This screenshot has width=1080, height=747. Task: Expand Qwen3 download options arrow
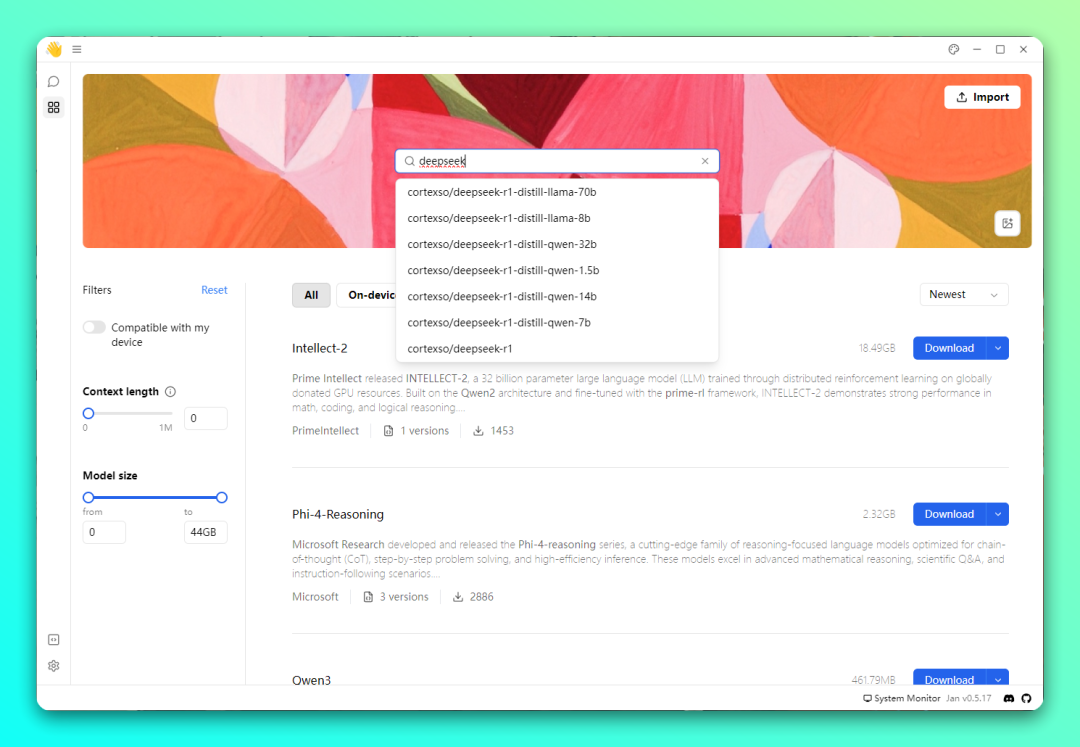pos(998,679)
